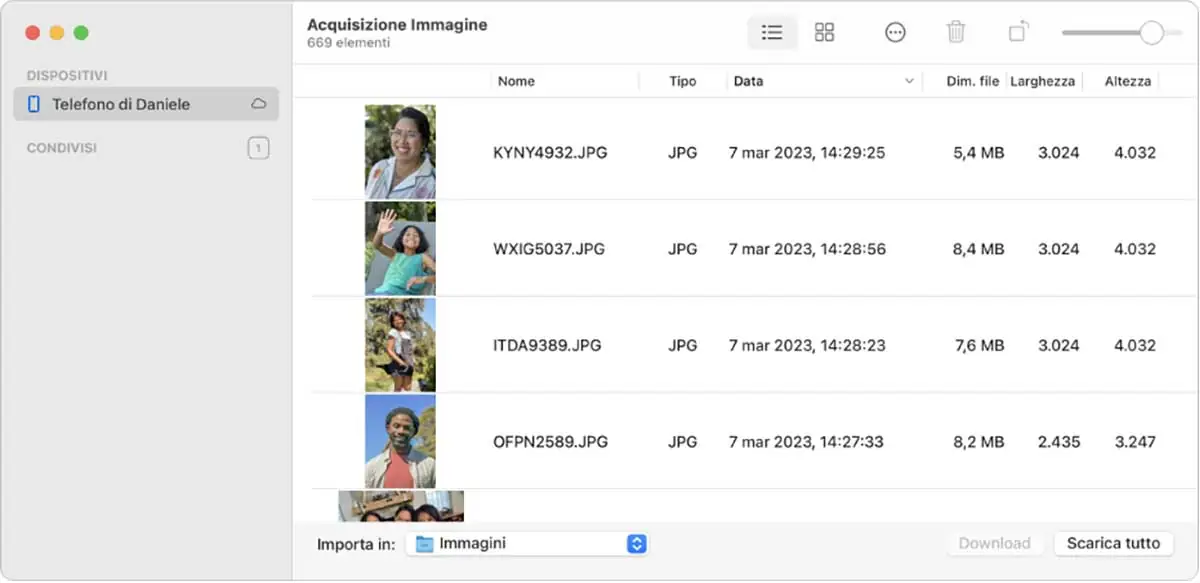1200x583 pixels.
Task: Open the Importa in destination dropdown
Action: tap(636, 543)
